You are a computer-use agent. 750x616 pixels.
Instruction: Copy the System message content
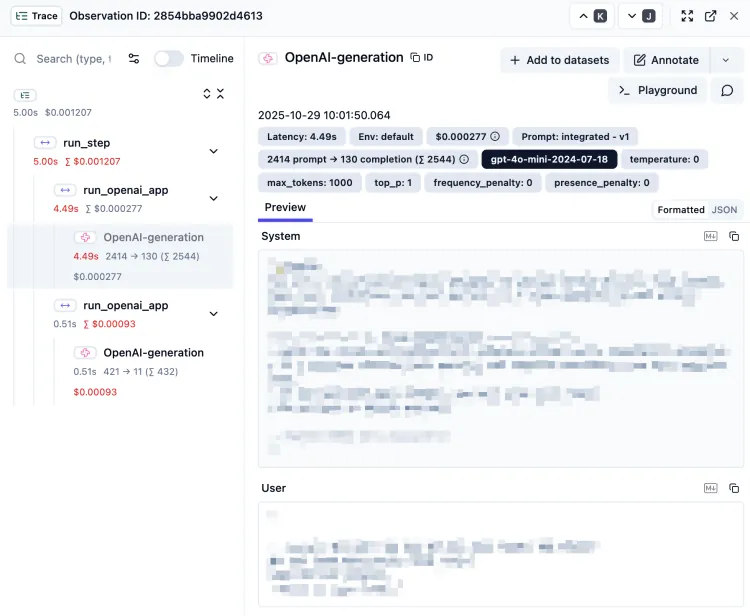(734, 236)
